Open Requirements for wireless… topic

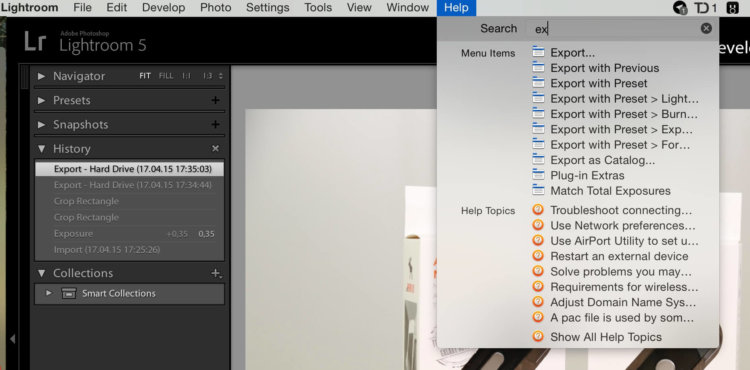click(x=625, y=287)
